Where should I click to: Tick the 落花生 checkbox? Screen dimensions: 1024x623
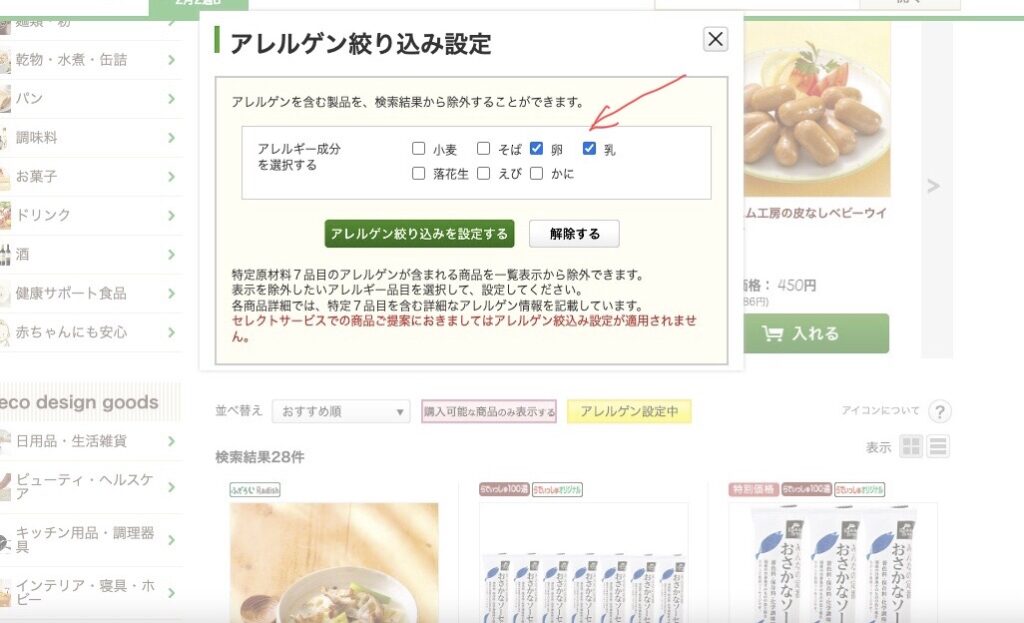(419, 173)
